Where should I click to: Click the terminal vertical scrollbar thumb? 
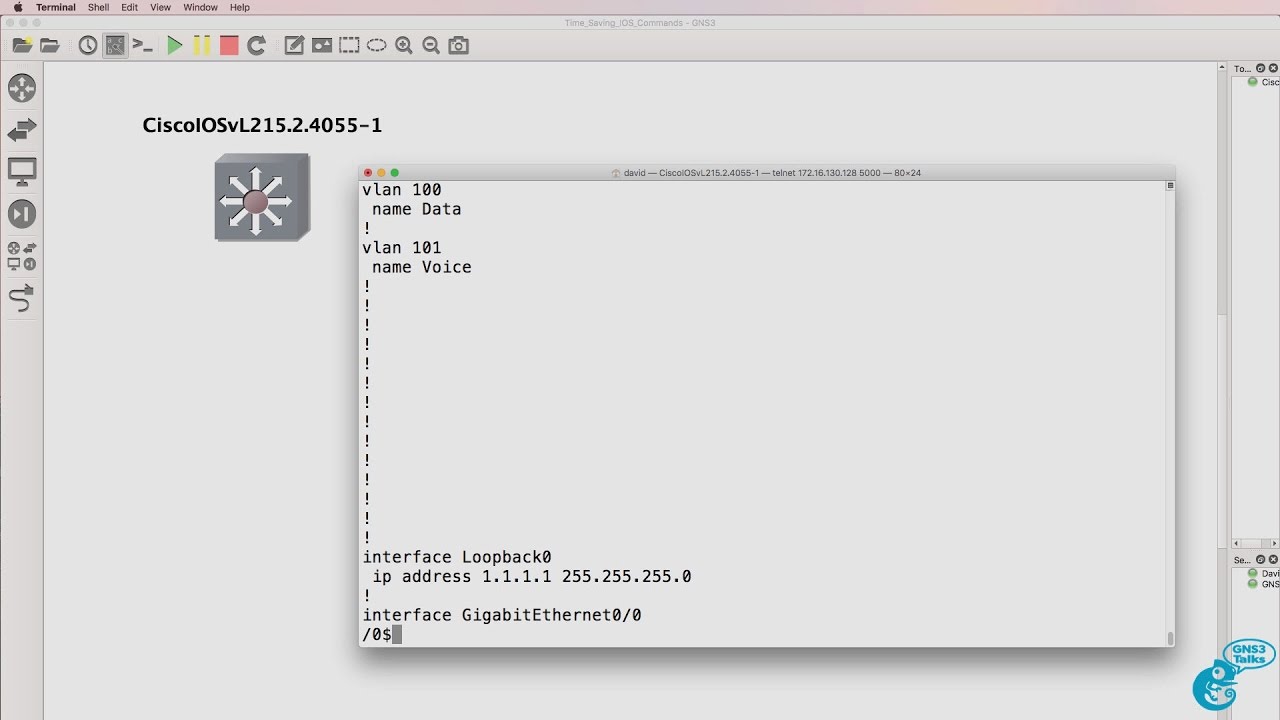tap(1170, 637)
